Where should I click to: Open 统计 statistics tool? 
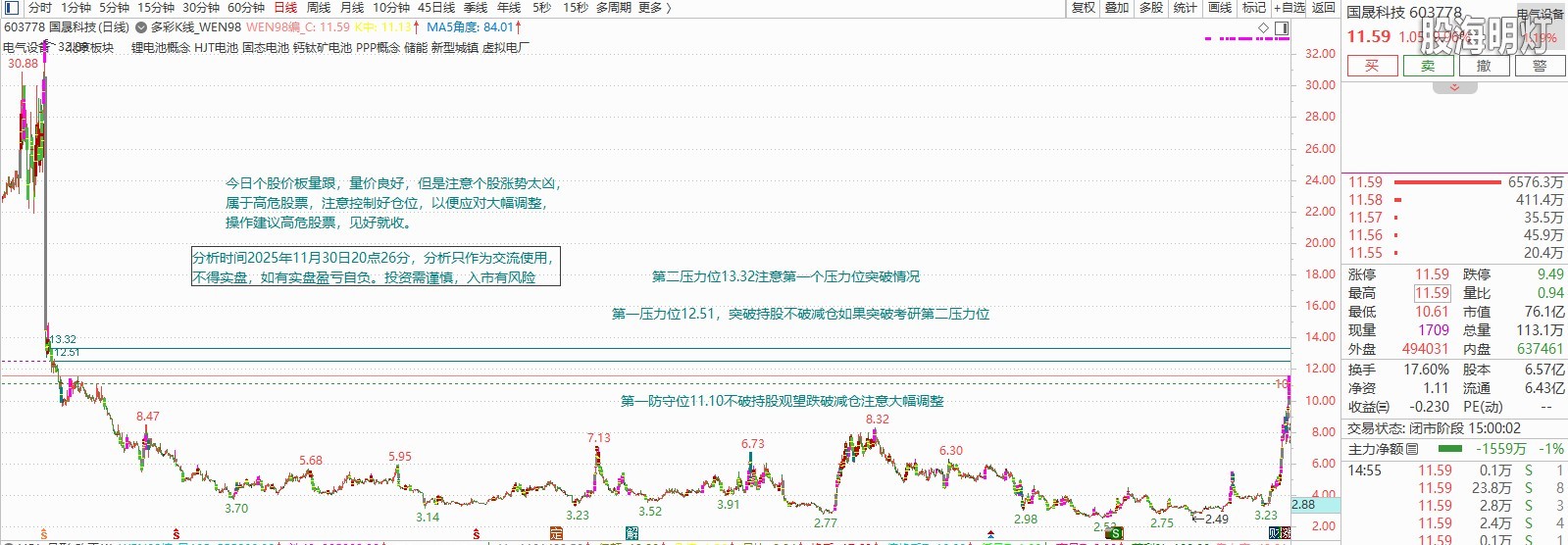click(x=1186, y=8)
